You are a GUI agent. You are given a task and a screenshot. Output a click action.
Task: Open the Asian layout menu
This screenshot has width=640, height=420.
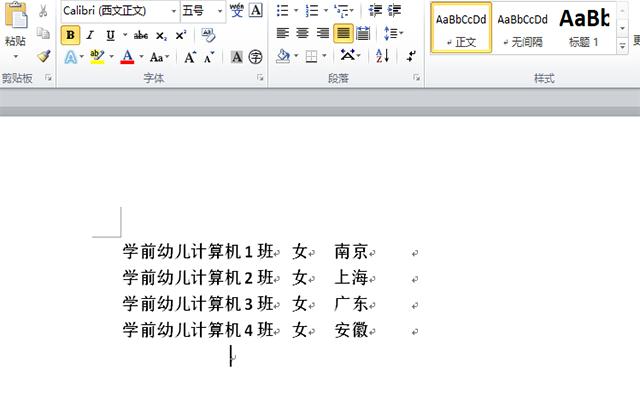pyautogui.click(x=350, y=56)
